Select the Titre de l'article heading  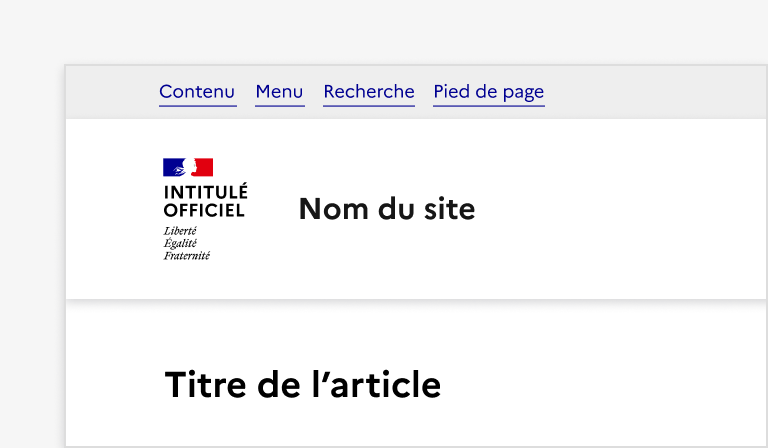click(302, 384)
